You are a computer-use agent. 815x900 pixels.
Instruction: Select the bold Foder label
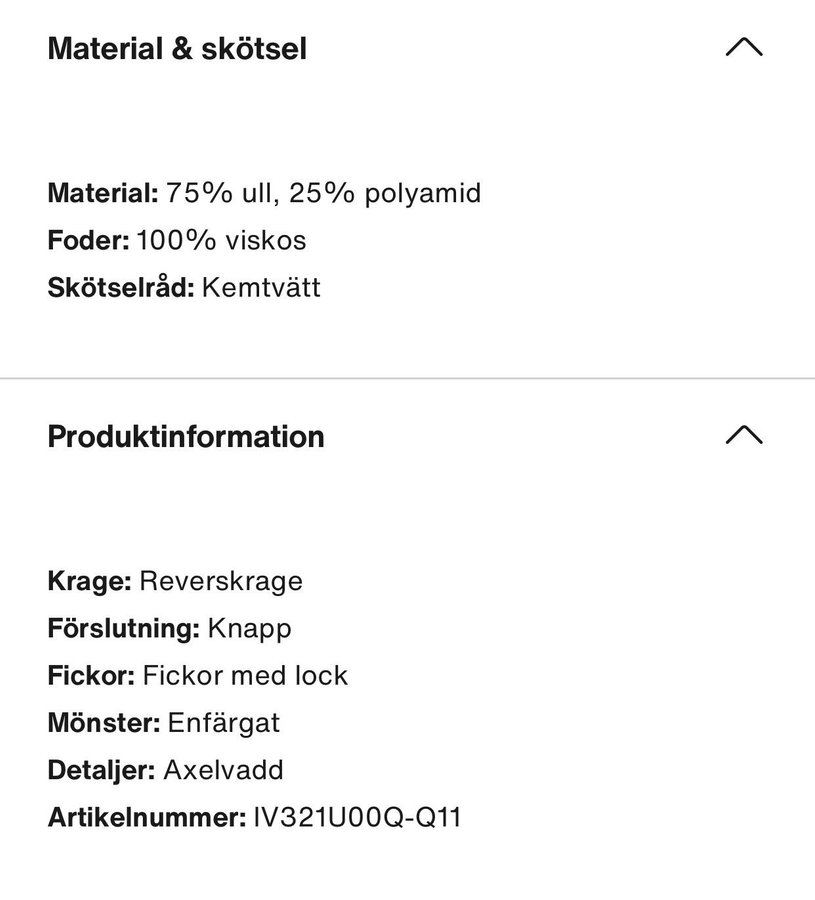click(x=88, y=241)
